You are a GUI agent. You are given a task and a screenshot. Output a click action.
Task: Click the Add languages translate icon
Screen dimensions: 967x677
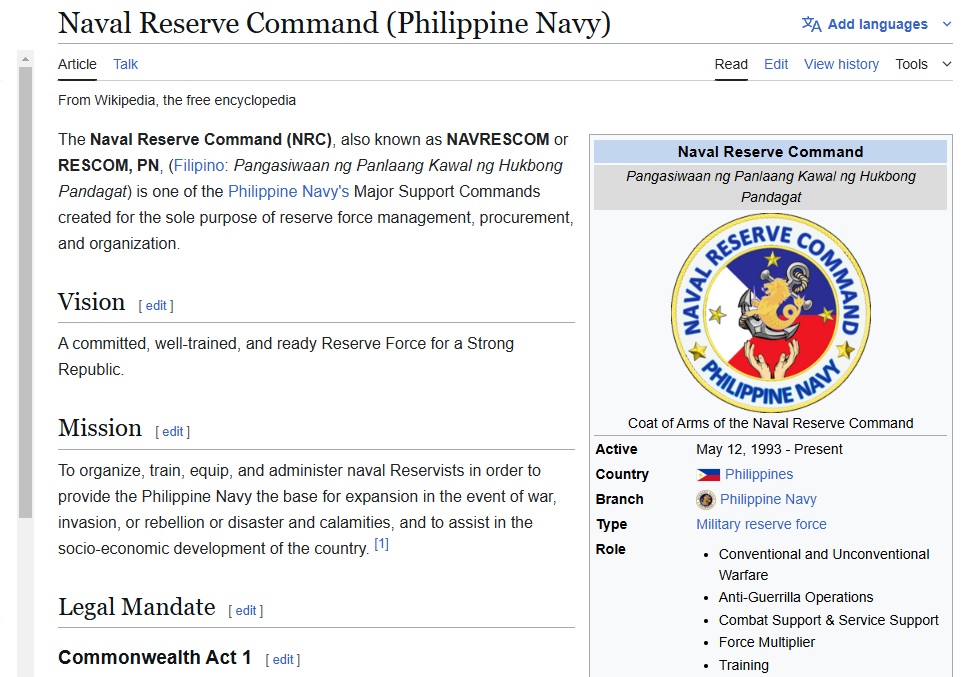[x=812, y=24]
